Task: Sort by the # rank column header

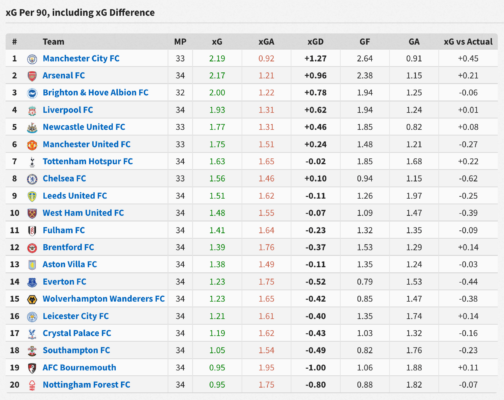Action: coord(14,42)
